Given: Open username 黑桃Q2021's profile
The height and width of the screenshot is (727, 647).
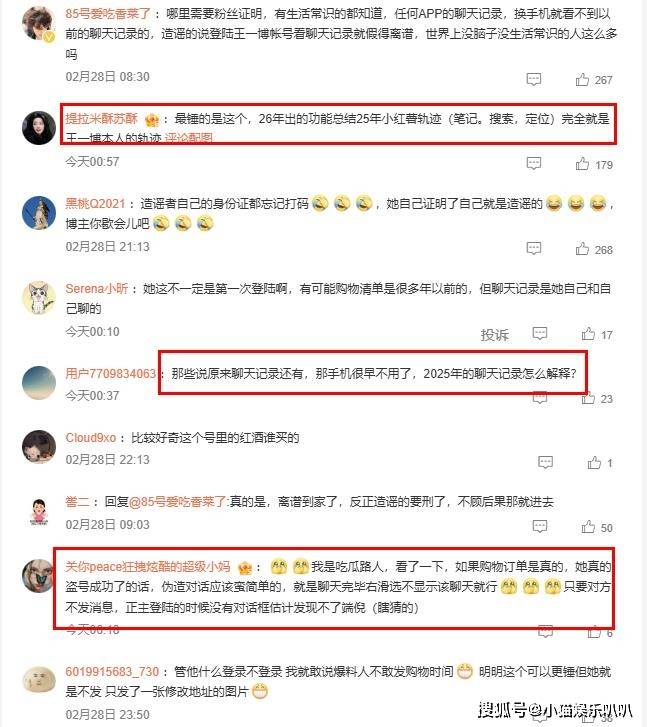Looking at the screenshot, I should tap(95, 204).
